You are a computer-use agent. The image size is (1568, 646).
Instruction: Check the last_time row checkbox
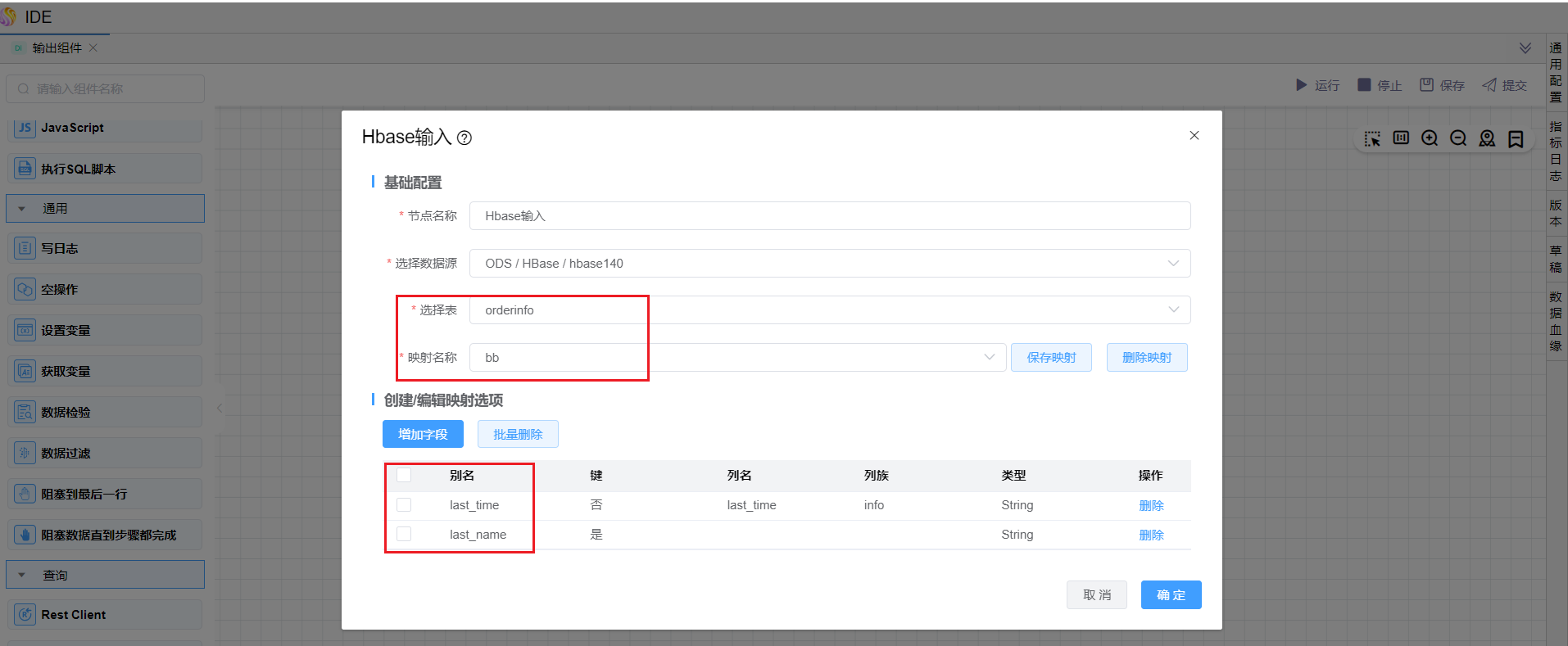tap(404, 505)
